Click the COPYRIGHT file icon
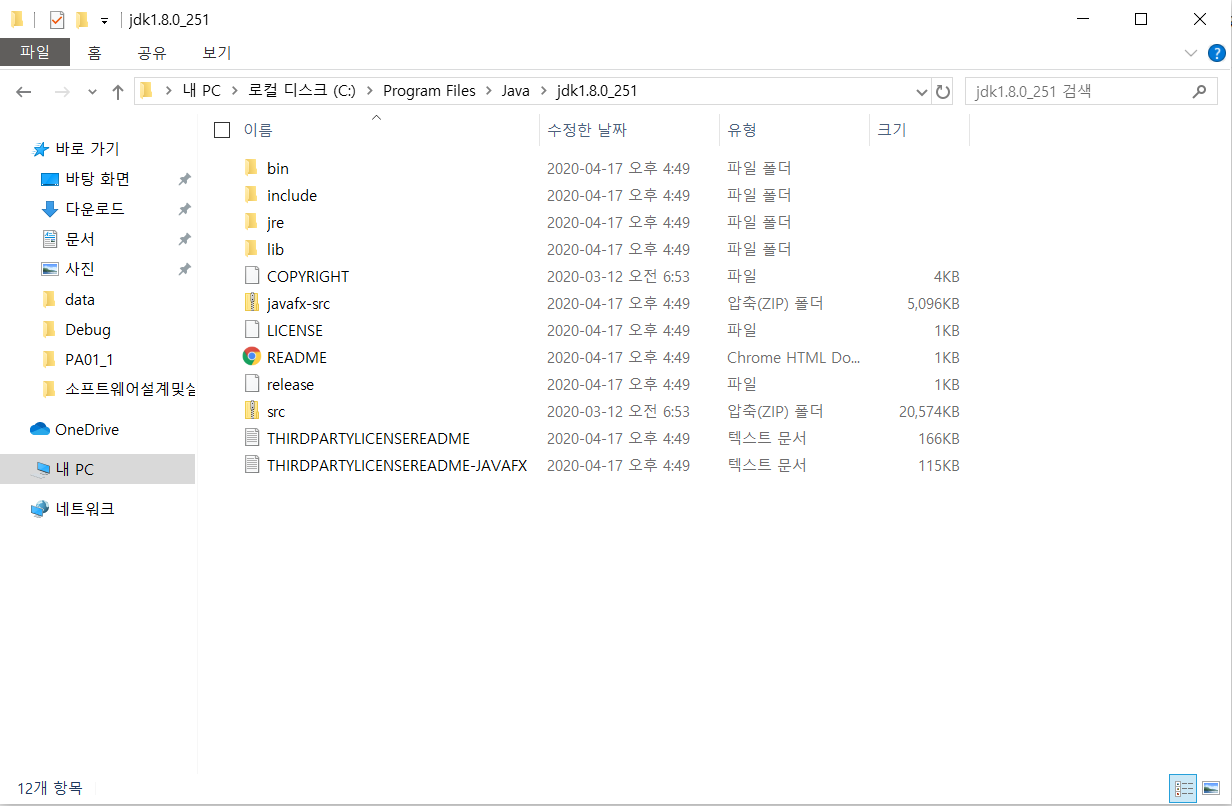The width and height of the screenshot is (1232, 806). [x=251, y=276]
